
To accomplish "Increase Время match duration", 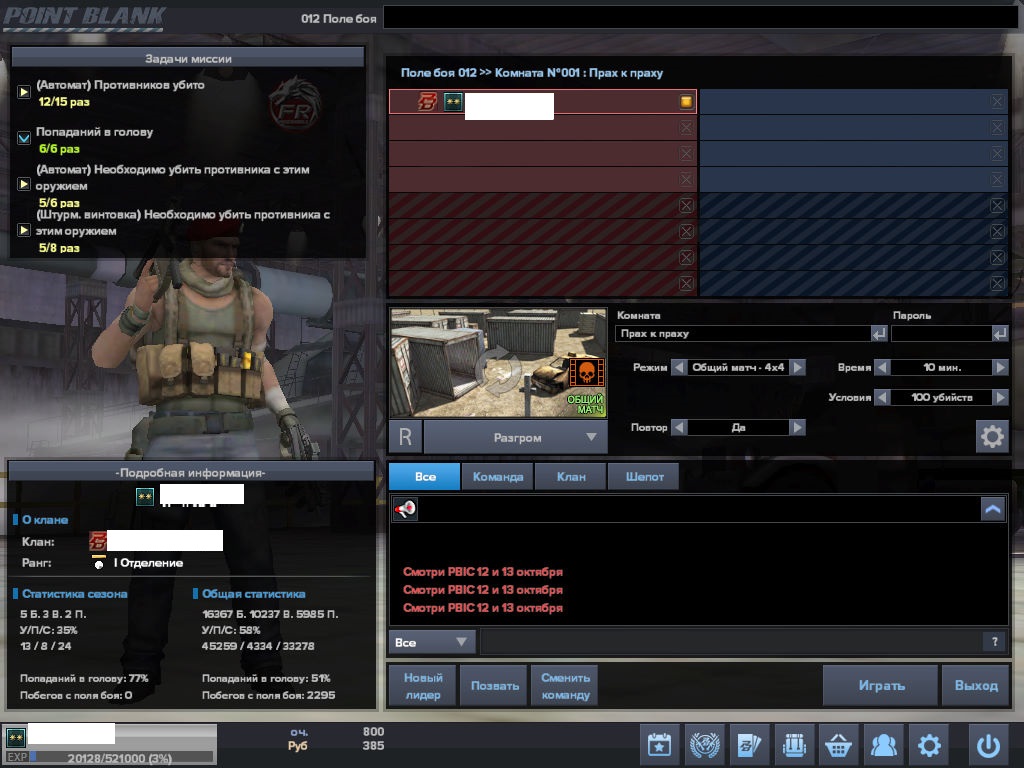I will coord(1000,367).
